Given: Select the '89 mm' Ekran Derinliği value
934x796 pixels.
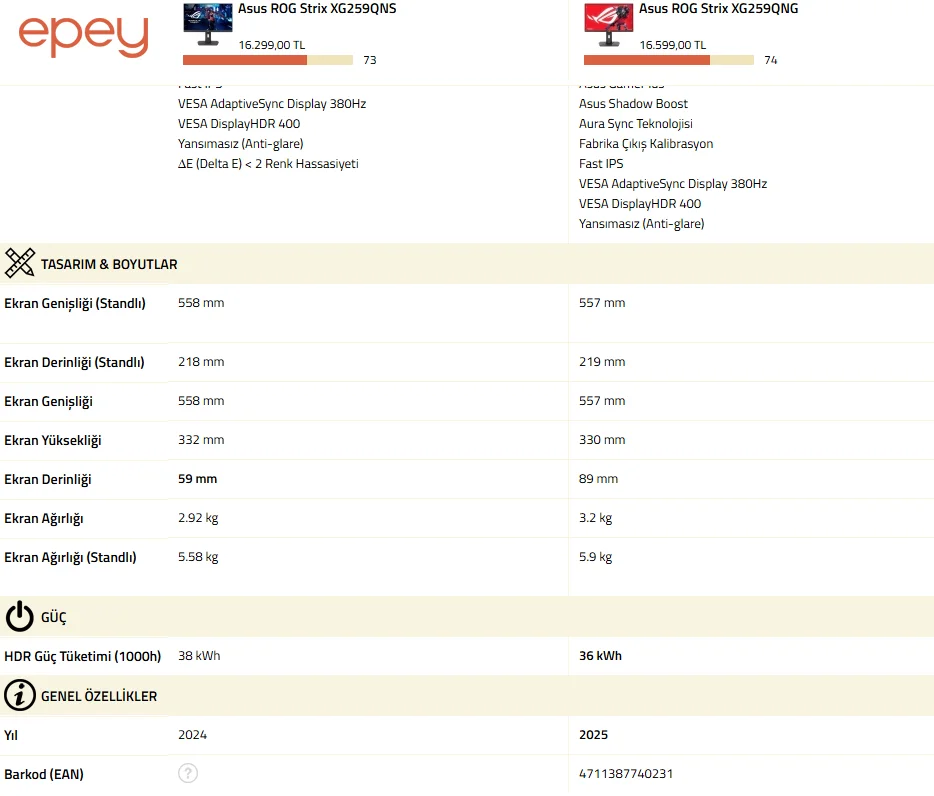Looking at the screenshot, I should pos(598,478).
